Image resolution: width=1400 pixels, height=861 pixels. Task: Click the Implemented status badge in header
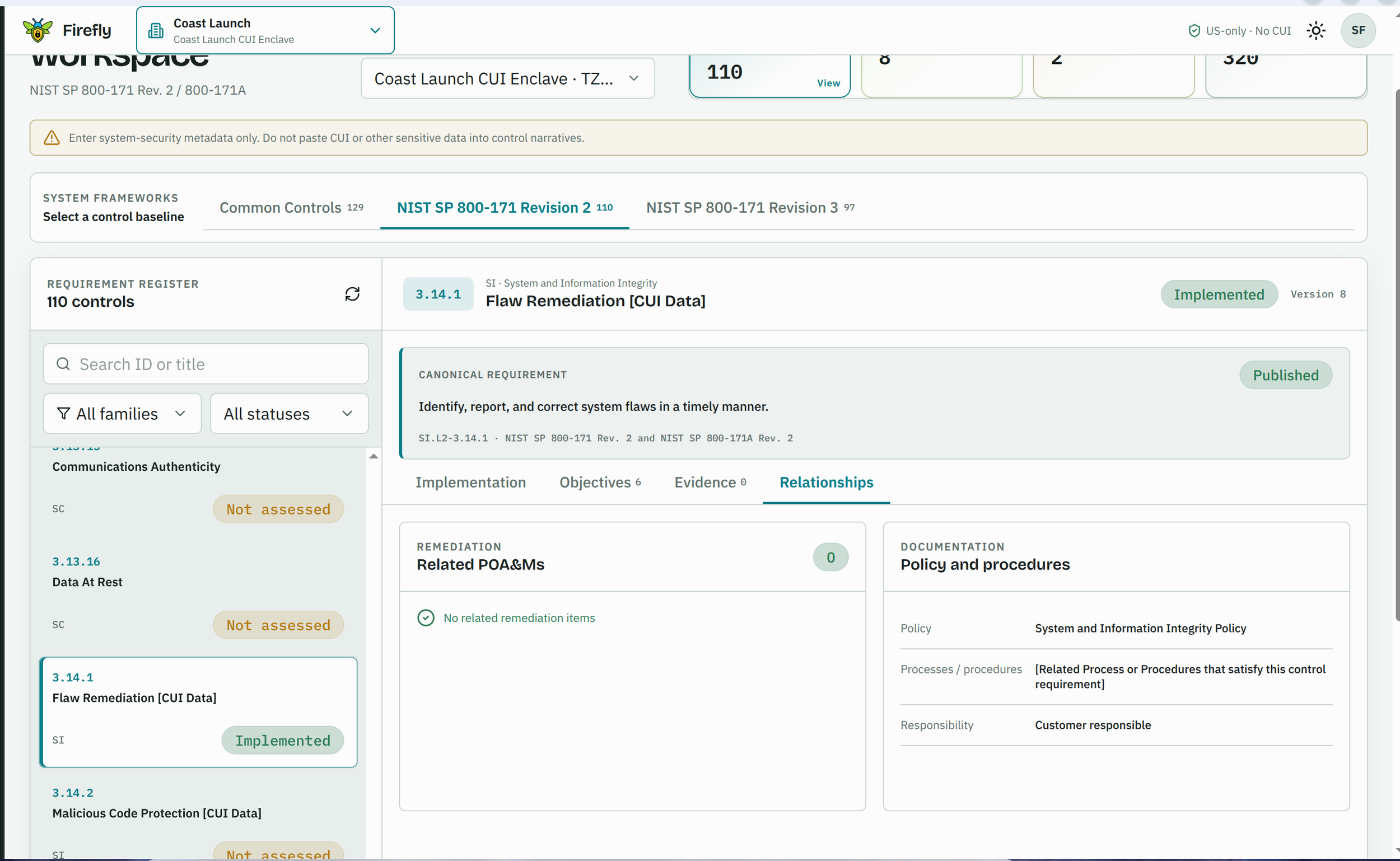coord(1219,294)
